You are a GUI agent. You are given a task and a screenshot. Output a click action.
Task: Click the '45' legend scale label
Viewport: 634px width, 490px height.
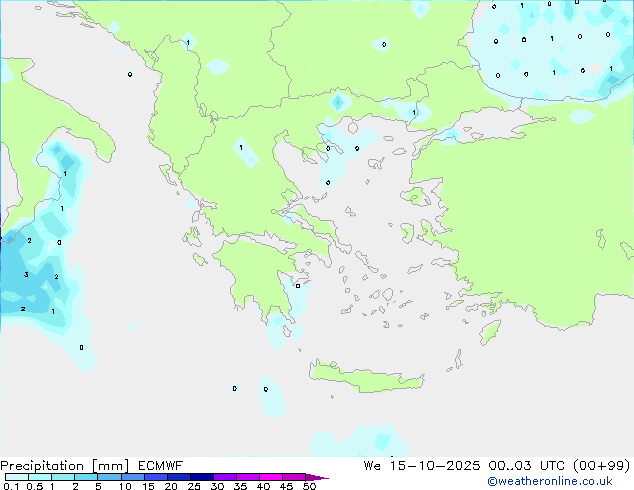286,486
